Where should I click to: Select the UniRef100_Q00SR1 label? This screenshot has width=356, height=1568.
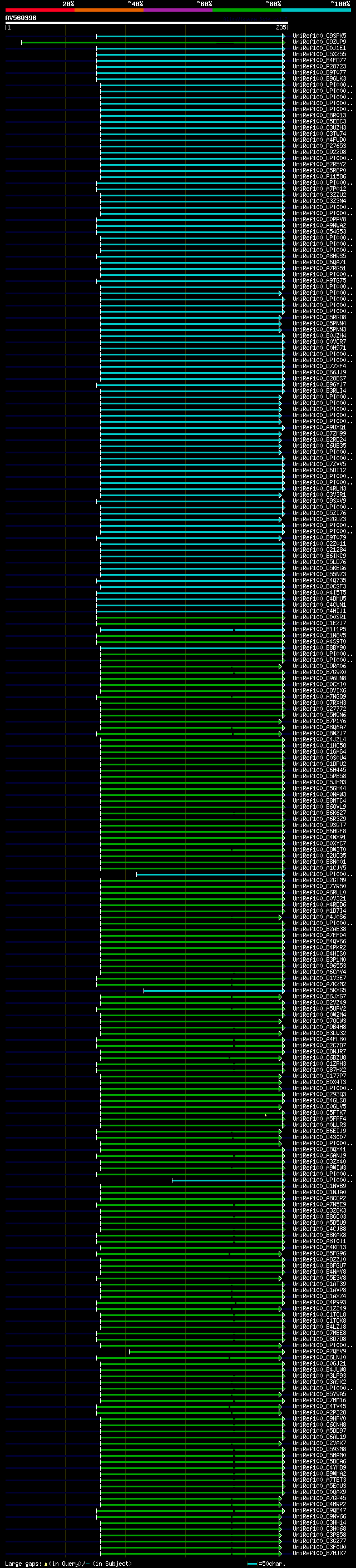pos(319,617)
